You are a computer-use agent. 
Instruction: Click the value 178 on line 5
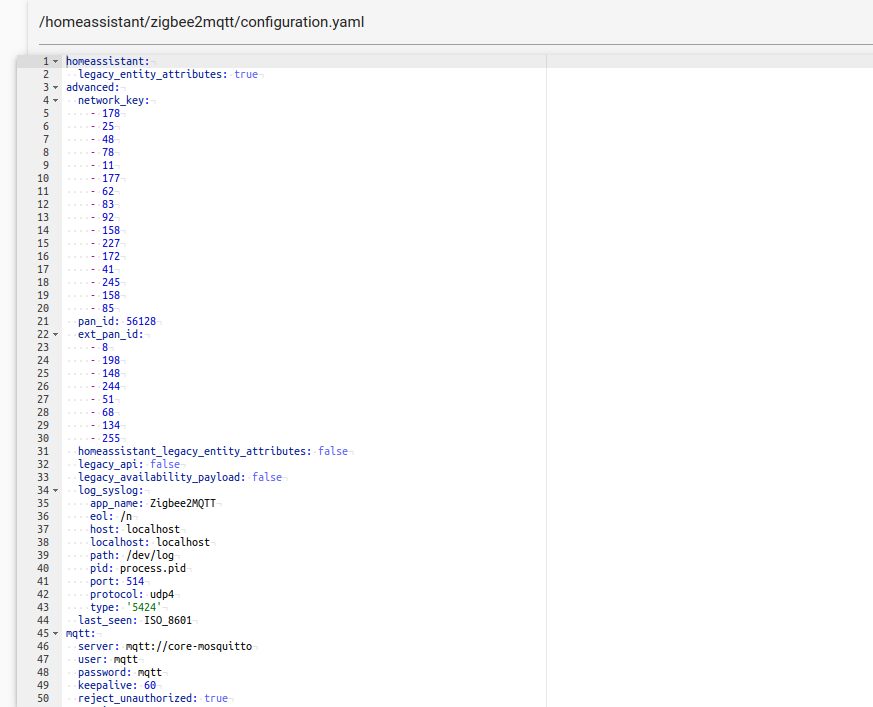(x=111, y=113)
